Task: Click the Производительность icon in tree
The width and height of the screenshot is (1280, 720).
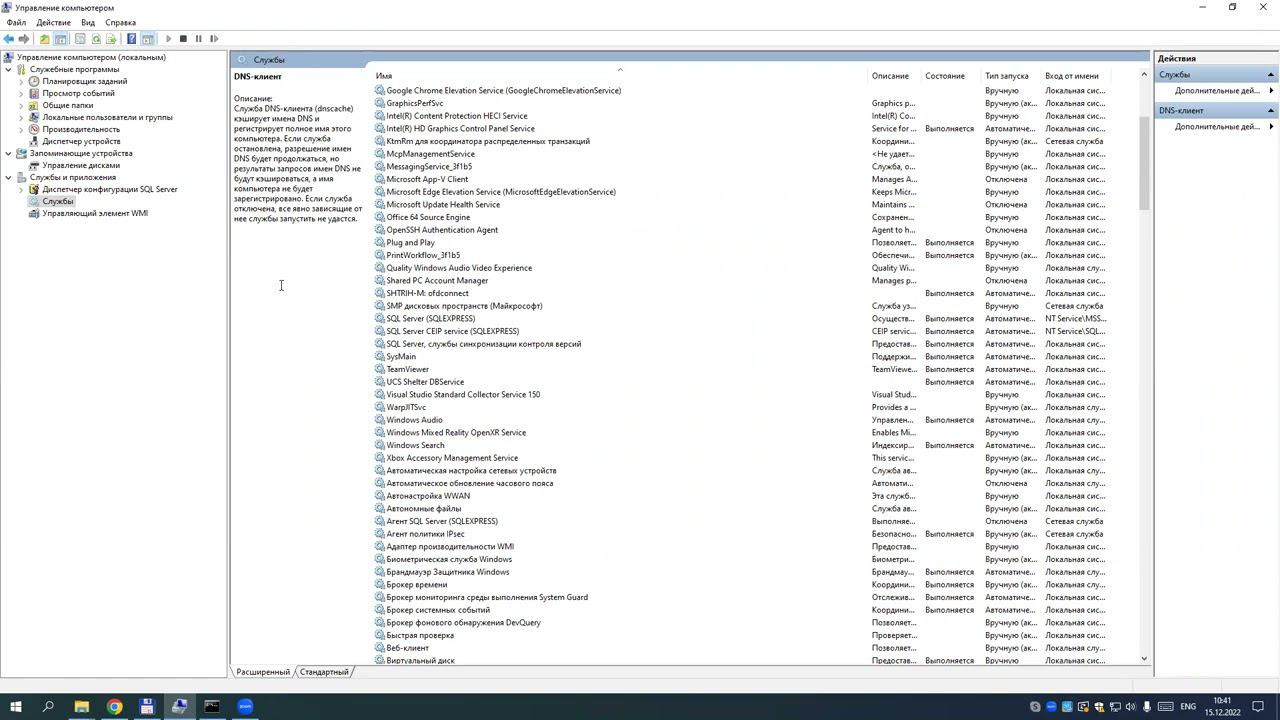Action: pos(34,129)
